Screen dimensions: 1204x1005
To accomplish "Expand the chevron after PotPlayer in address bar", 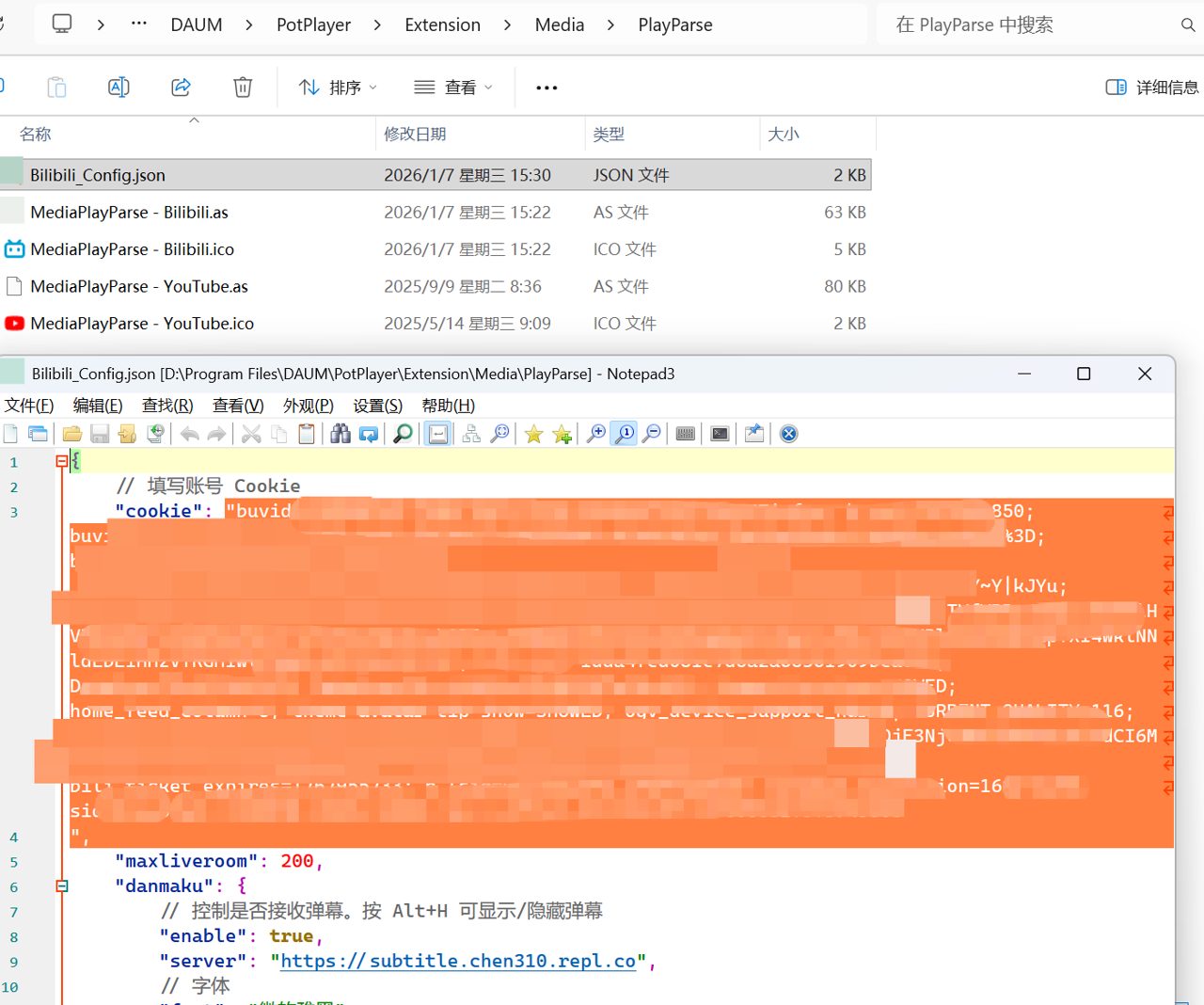I will pos(377,25).
